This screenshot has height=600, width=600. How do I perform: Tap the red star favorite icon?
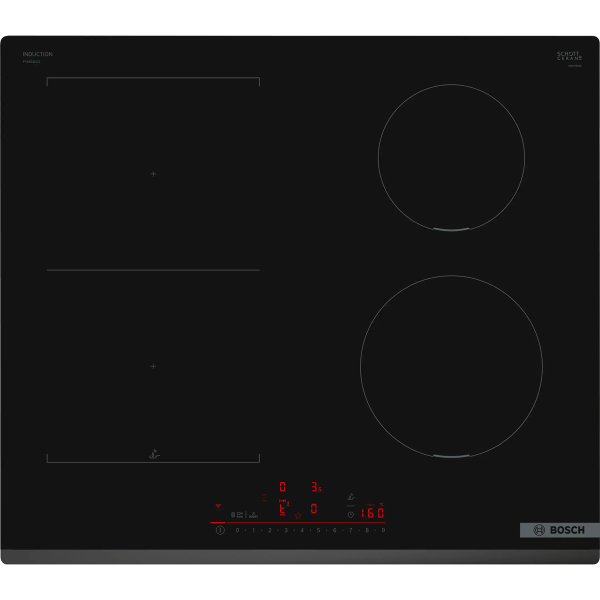point(297,514)
